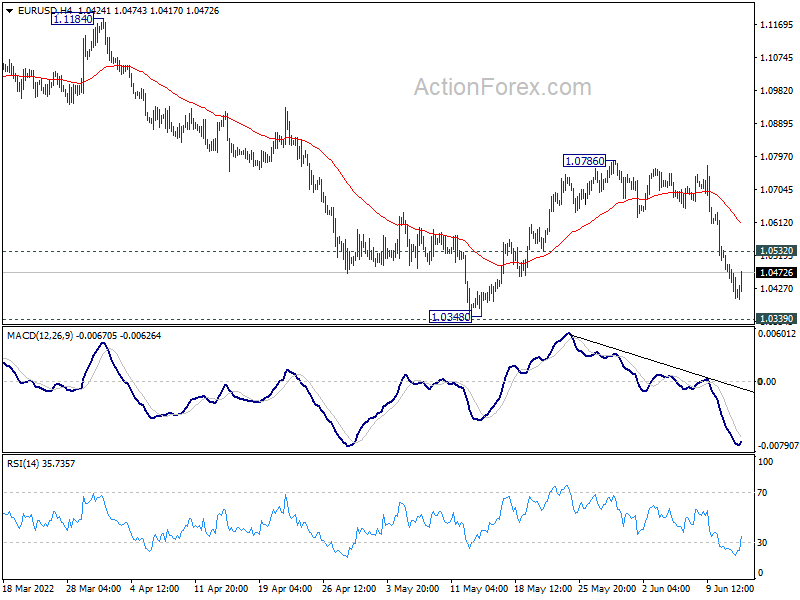
Task: Click the 1.03480 low price label
Action: click(451, 317)
